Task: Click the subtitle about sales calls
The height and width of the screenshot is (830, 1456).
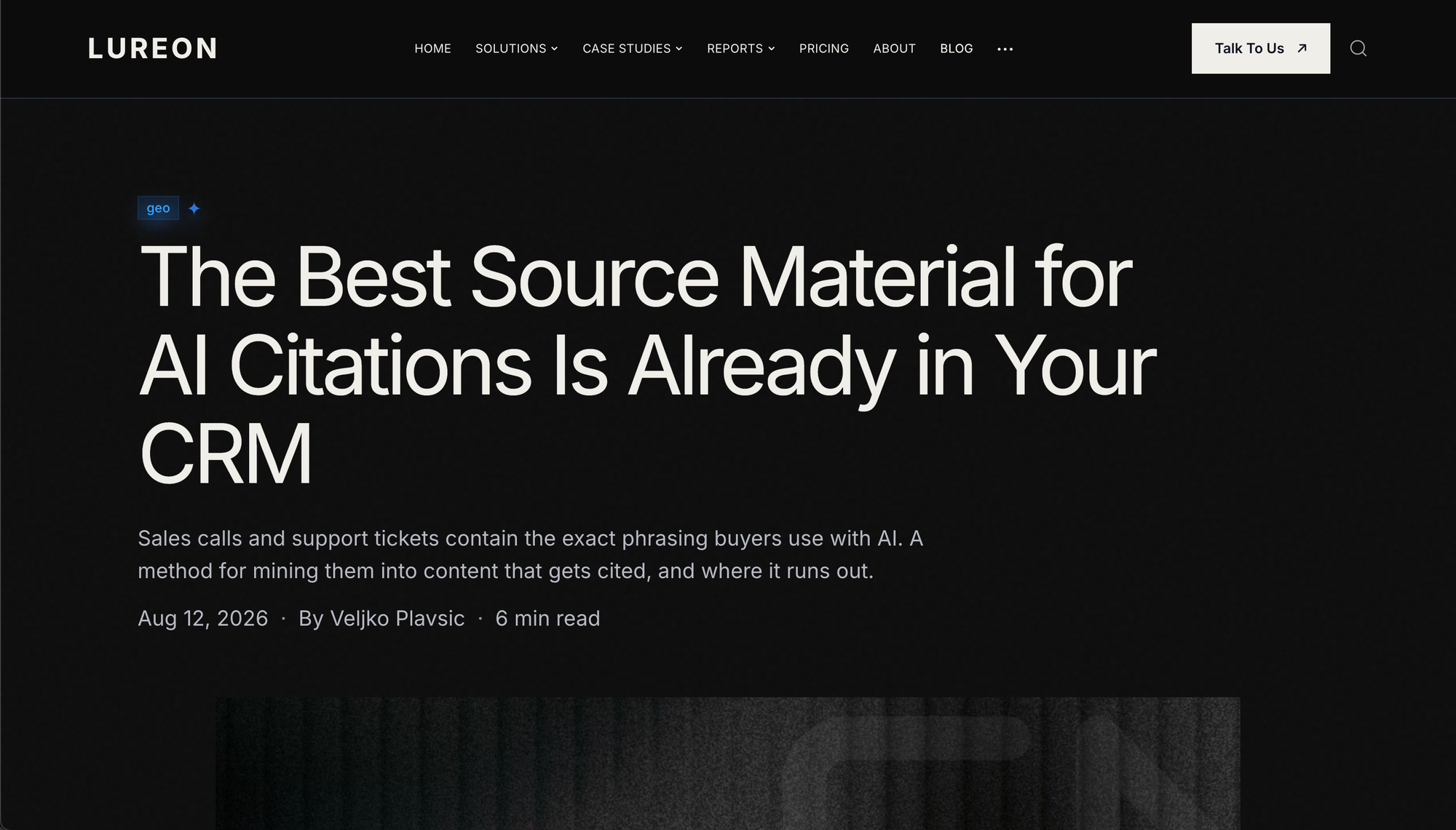Action: [530, 554]
